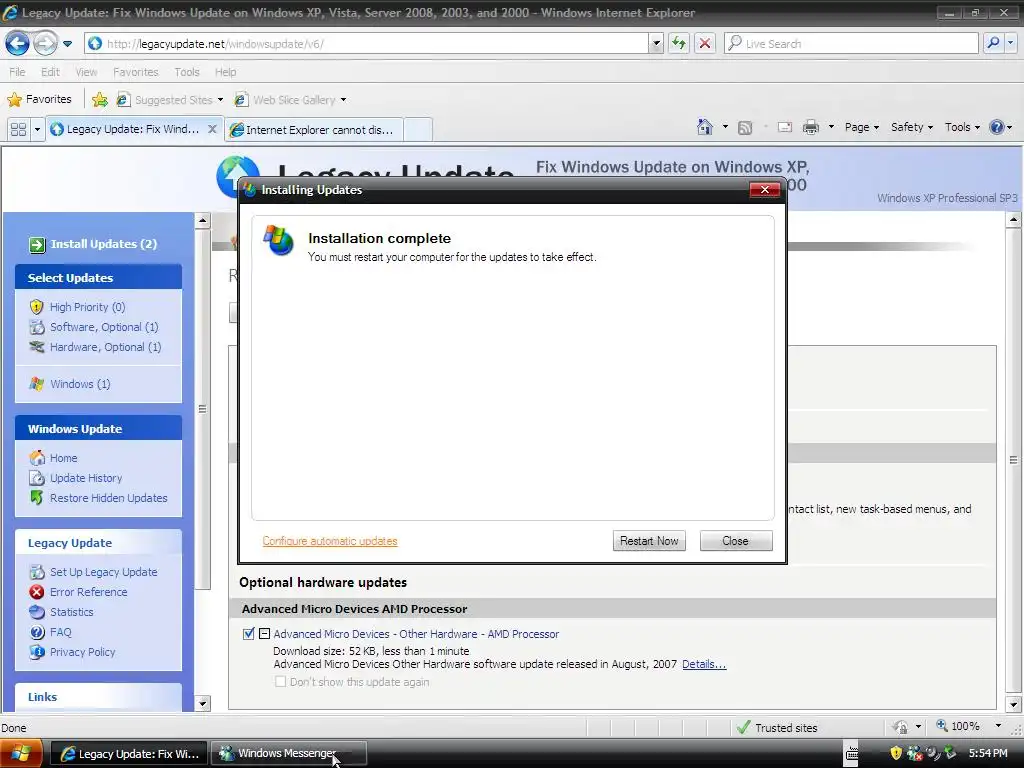The width and height of the screenshot is (1024, 768).
Task: Toggle Don't show this update again
Action: click(280, 682)
